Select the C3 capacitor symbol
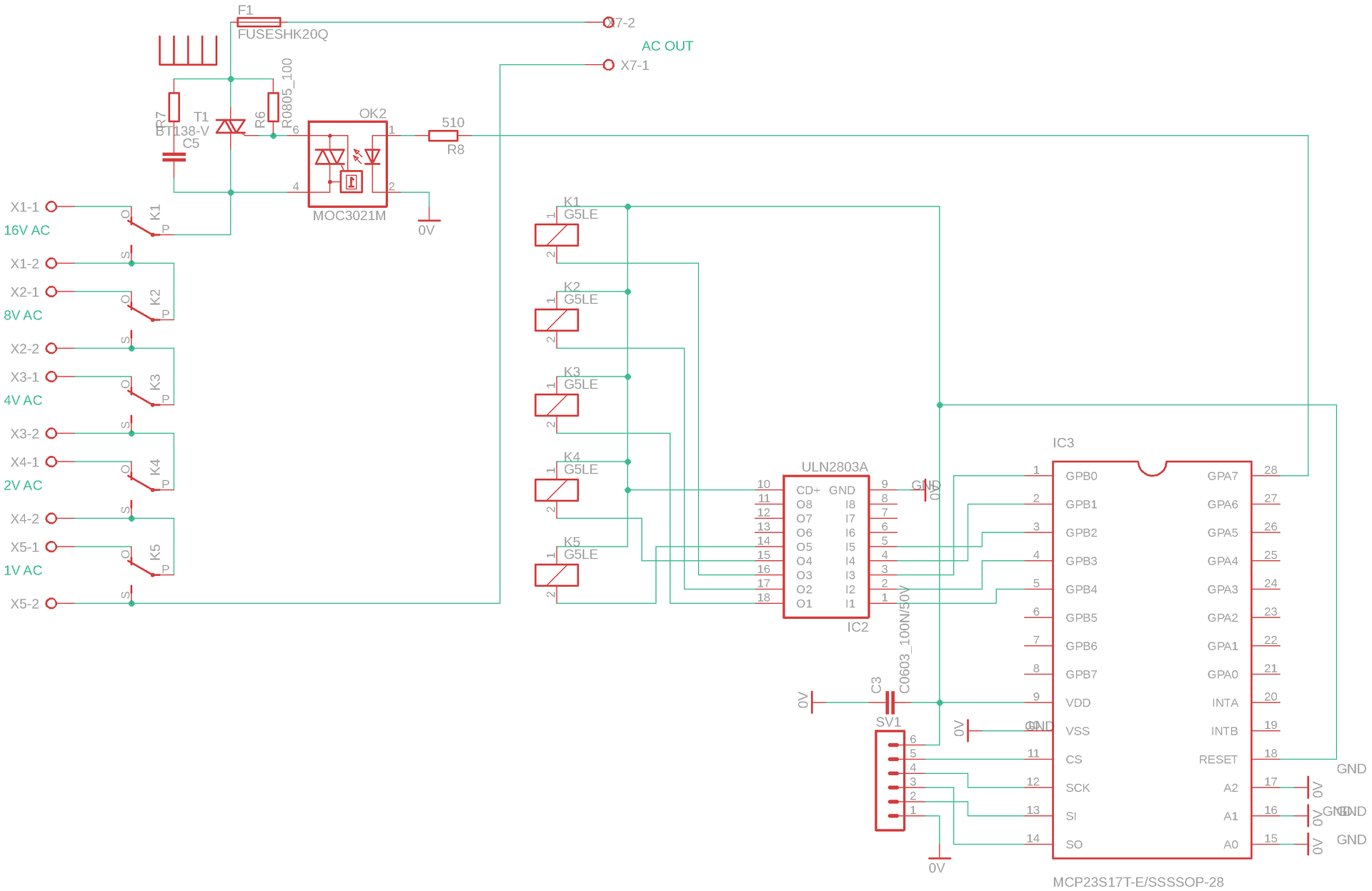1372x891 pixels. pos(890,702)
